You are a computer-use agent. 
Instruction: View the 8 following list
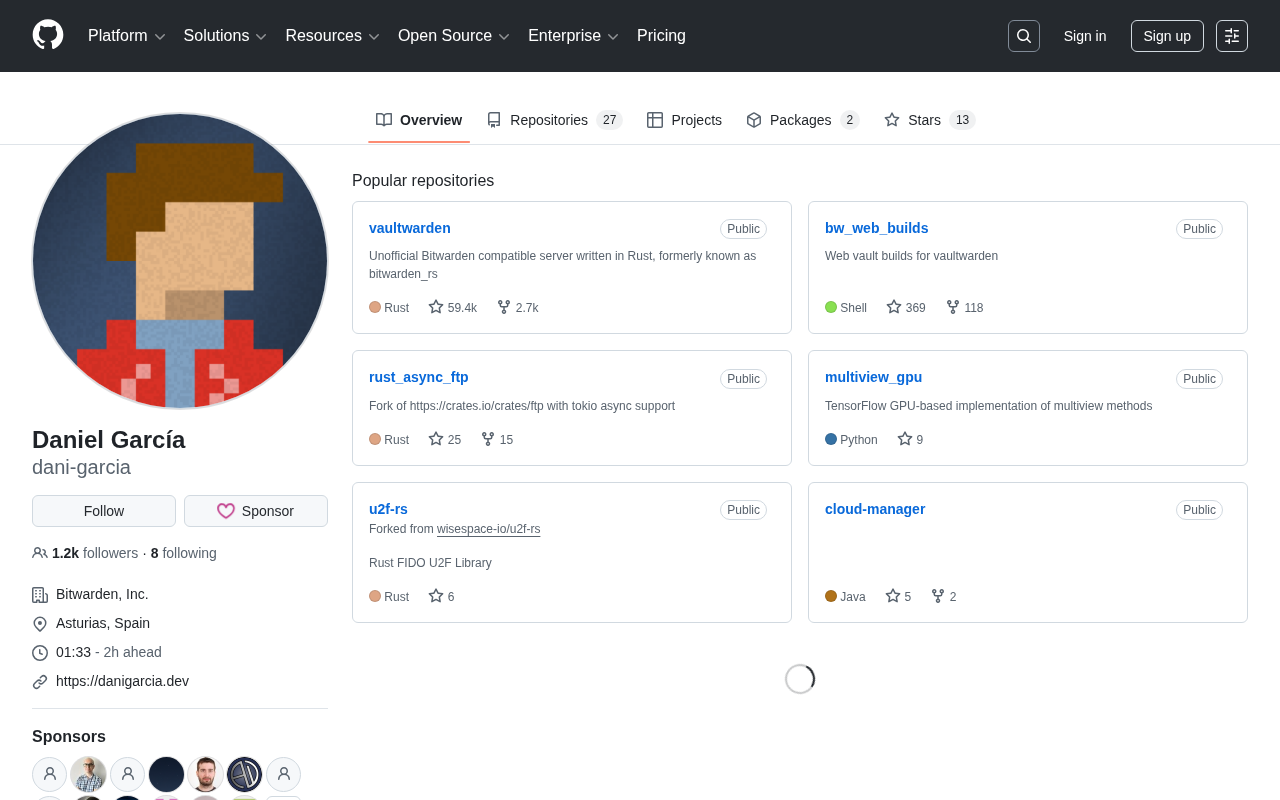click(x=184, y=553)
